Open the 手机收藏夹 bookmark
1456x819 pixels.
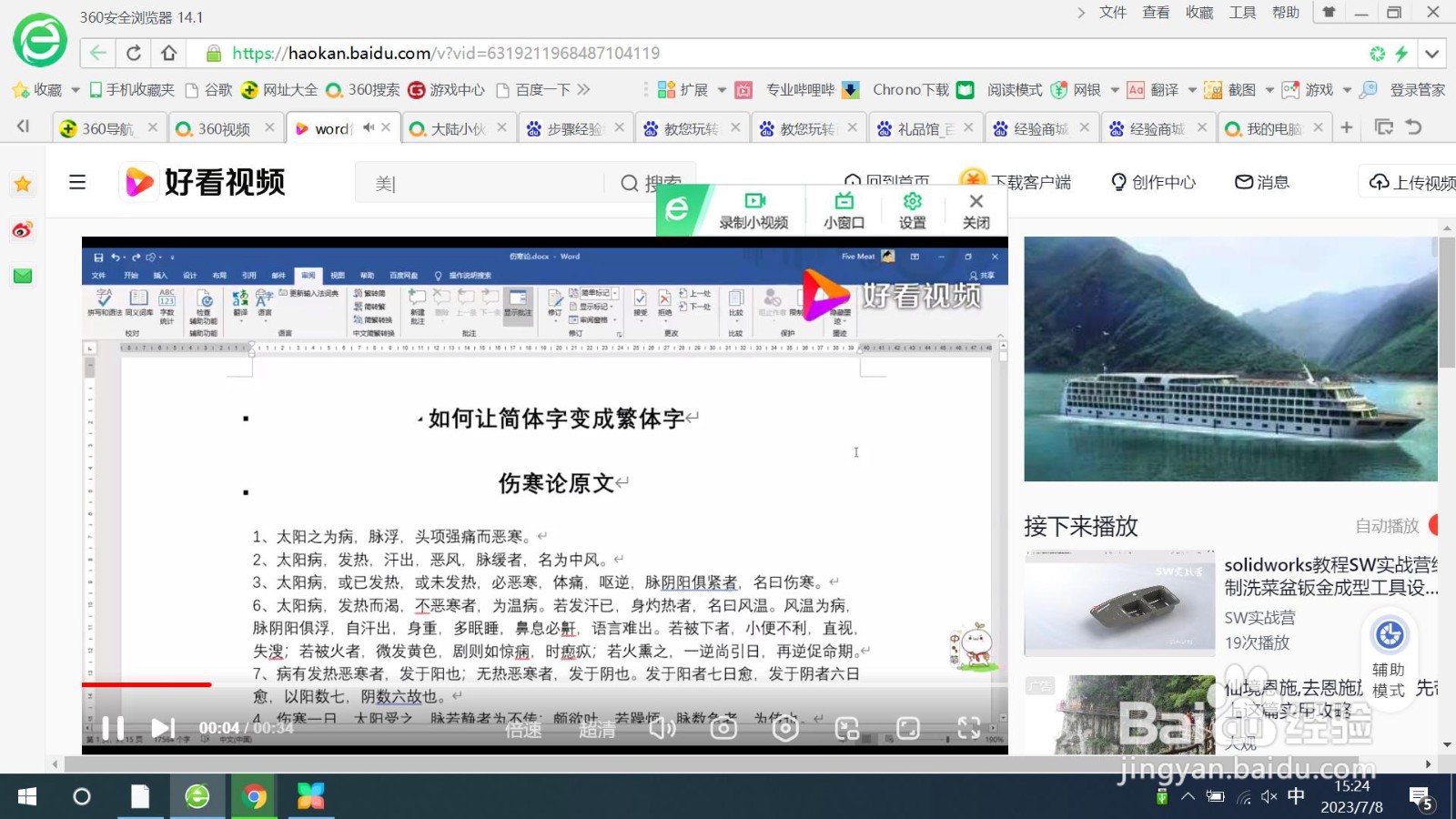point(130,90)
